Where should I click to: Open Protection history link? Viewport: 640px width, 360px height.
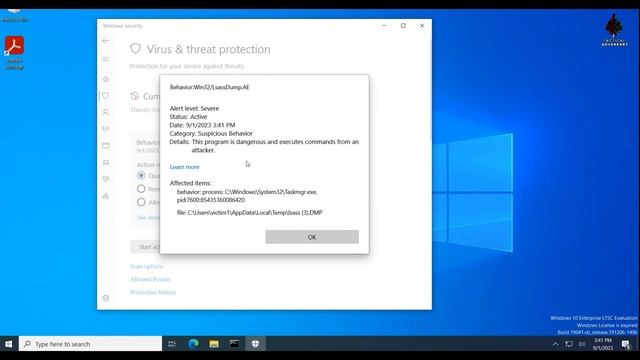click(x=153, y=292)
